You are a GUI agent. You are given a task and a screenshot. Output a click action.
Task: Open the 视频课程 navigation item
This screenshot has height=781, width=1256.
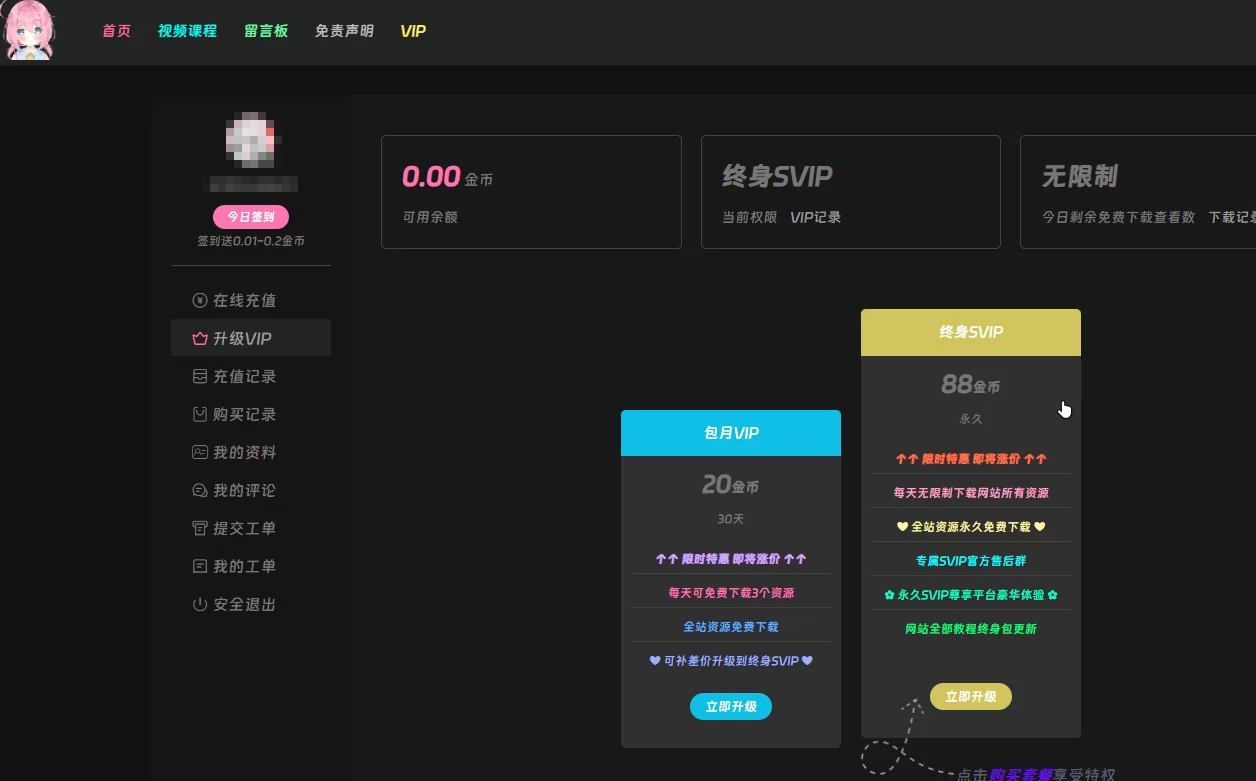point(187,31)
